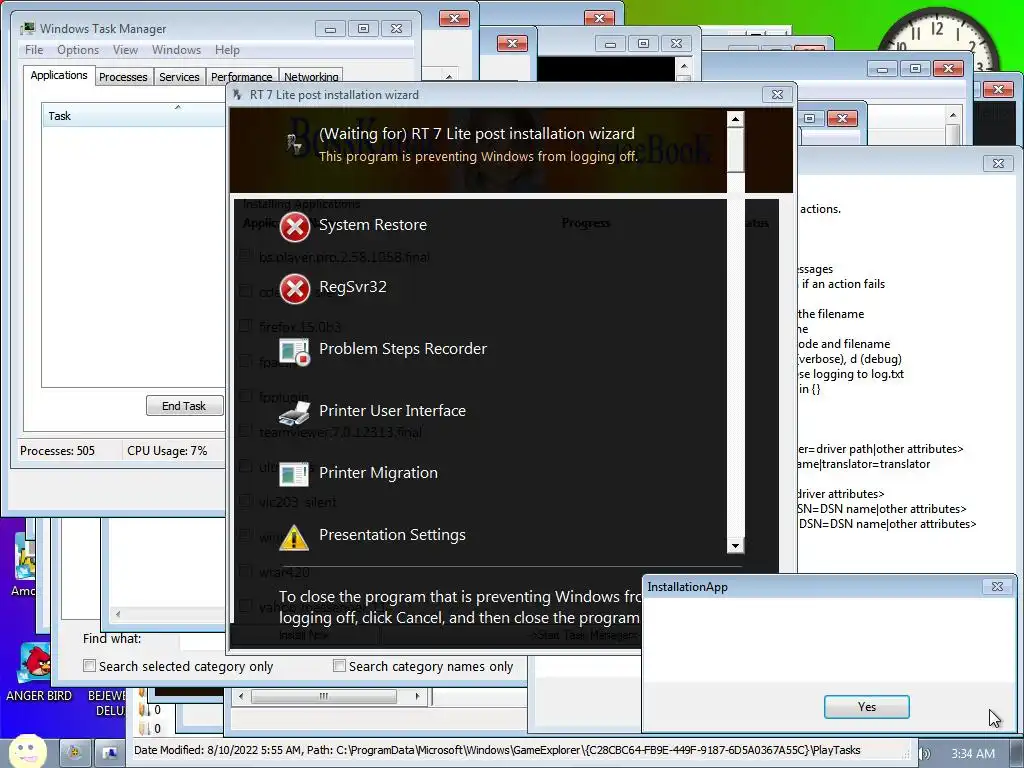Select the Problem Steps Recorder icon

[295, 351]
